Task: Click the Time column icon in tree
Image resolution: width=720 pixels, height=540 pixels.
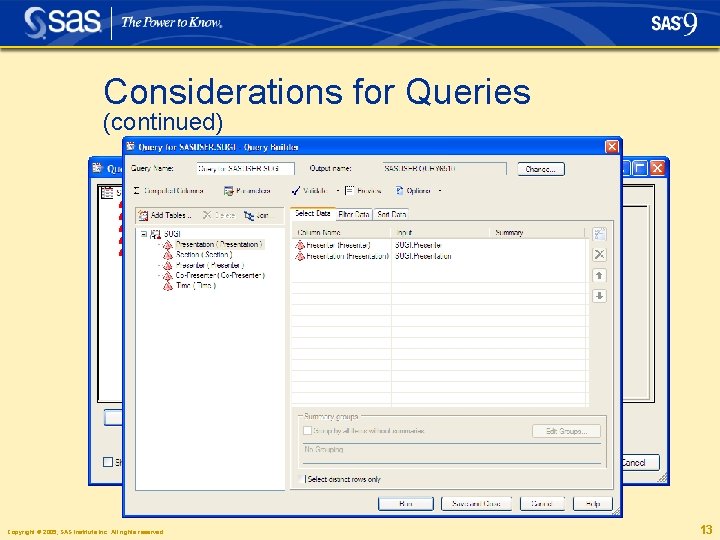Action: [x=168, y=286]
